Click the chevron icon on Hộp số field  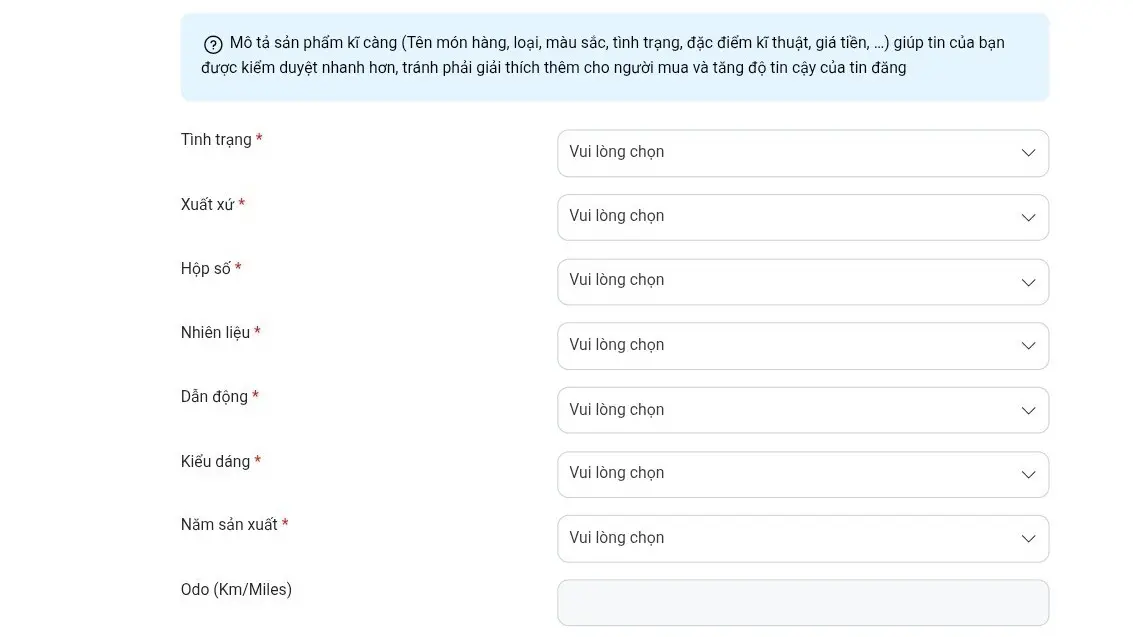(x=1028, y=281)
